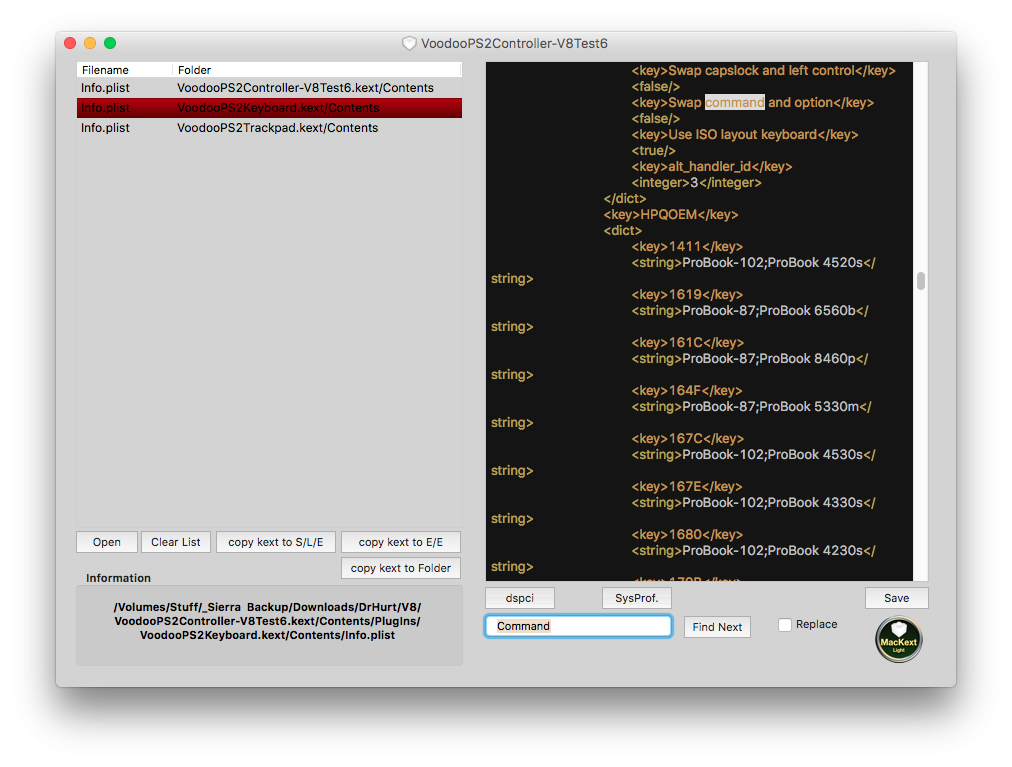Focus the Command search field
Screen dimensions: 1012x767
tap(578, 626)
